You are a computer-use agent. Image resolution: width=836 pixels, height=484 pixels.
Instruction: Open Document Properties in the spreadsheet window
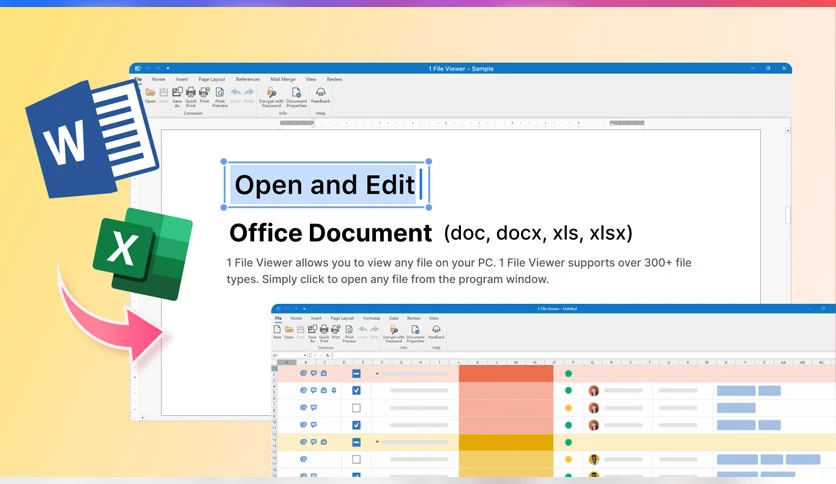point(415,333)
